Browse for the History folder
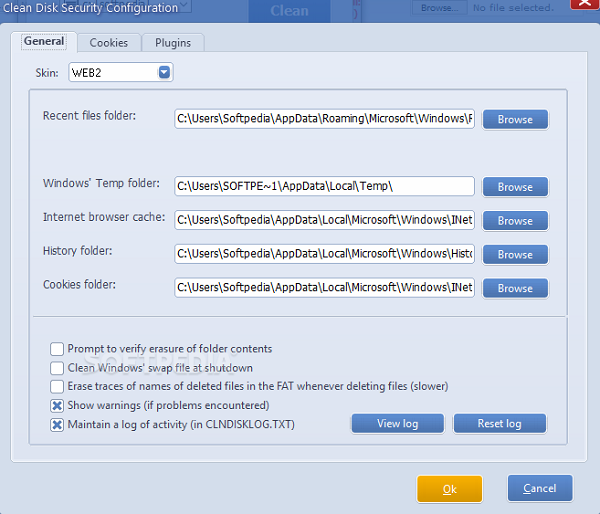600x514 pixels. click(515, 255)
